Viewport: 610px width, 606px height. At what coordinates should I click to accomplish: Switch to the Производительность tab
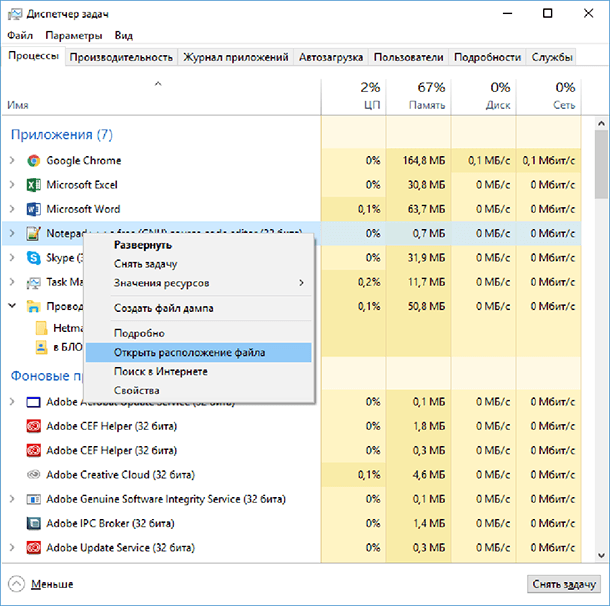coord(121,57)
